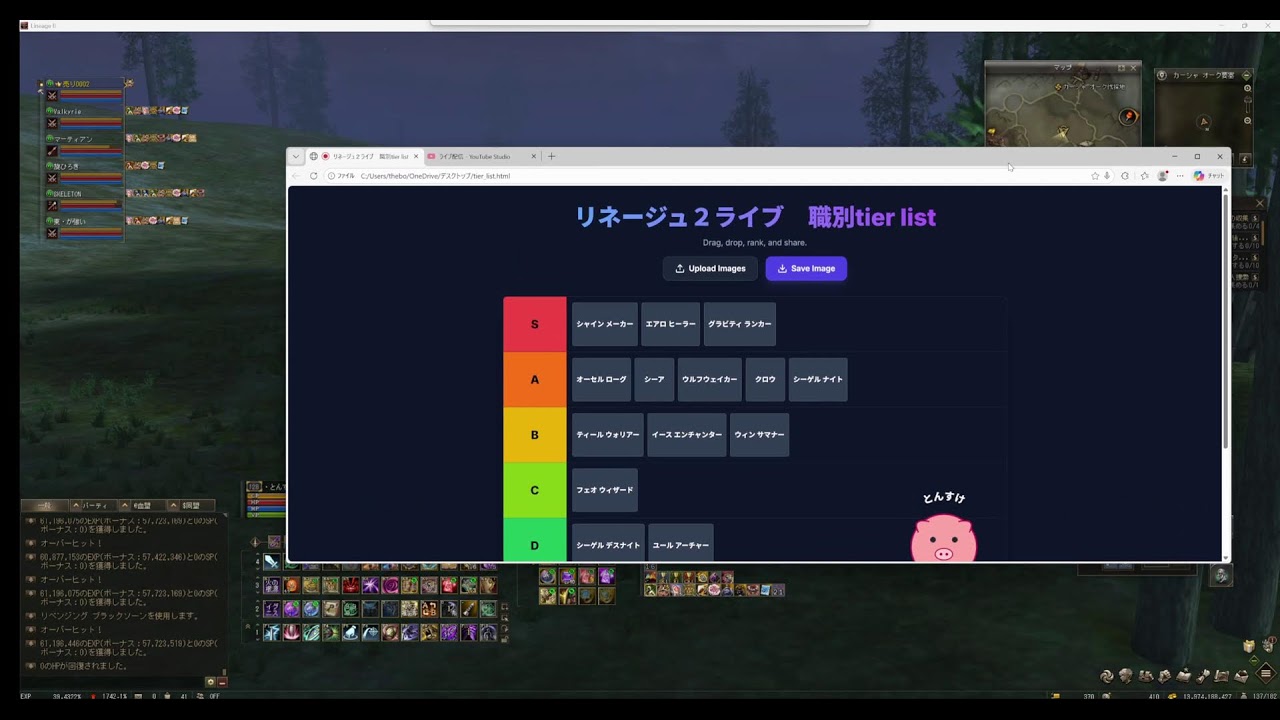This screenshot has height=720, width=1280.
Task: Select the $同盟 chat tab in game
Action: point(190,506)
